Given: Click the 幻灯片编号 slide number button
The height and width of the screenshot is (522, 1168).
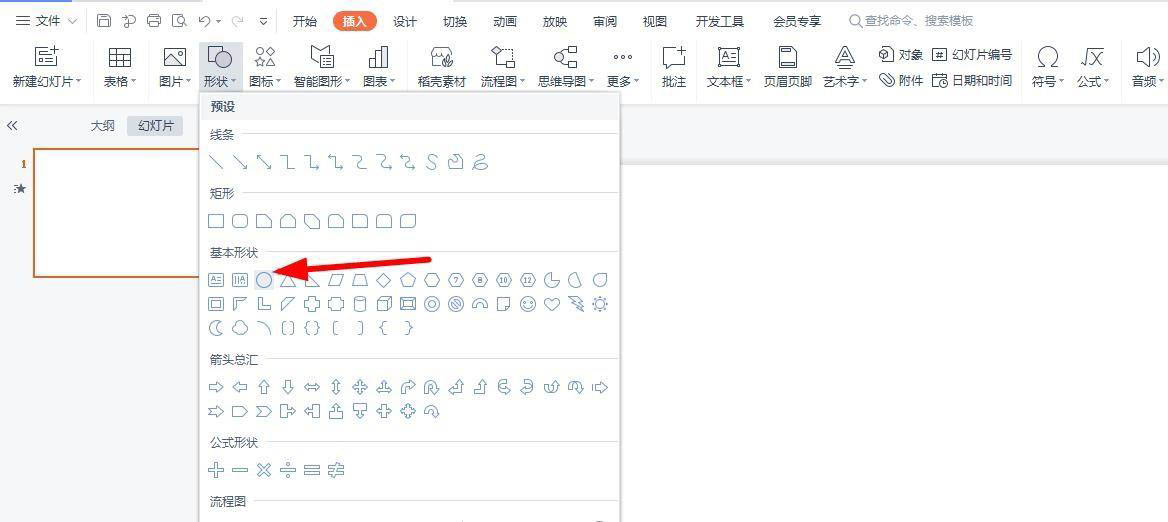Looking at the screenshot, I should pyautogui.click(x=972, y=54).
